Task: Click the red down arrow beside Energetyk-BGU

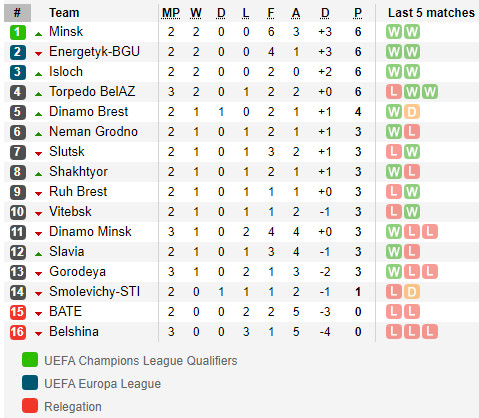Action: pyautogui.click(x=38, y=54)
